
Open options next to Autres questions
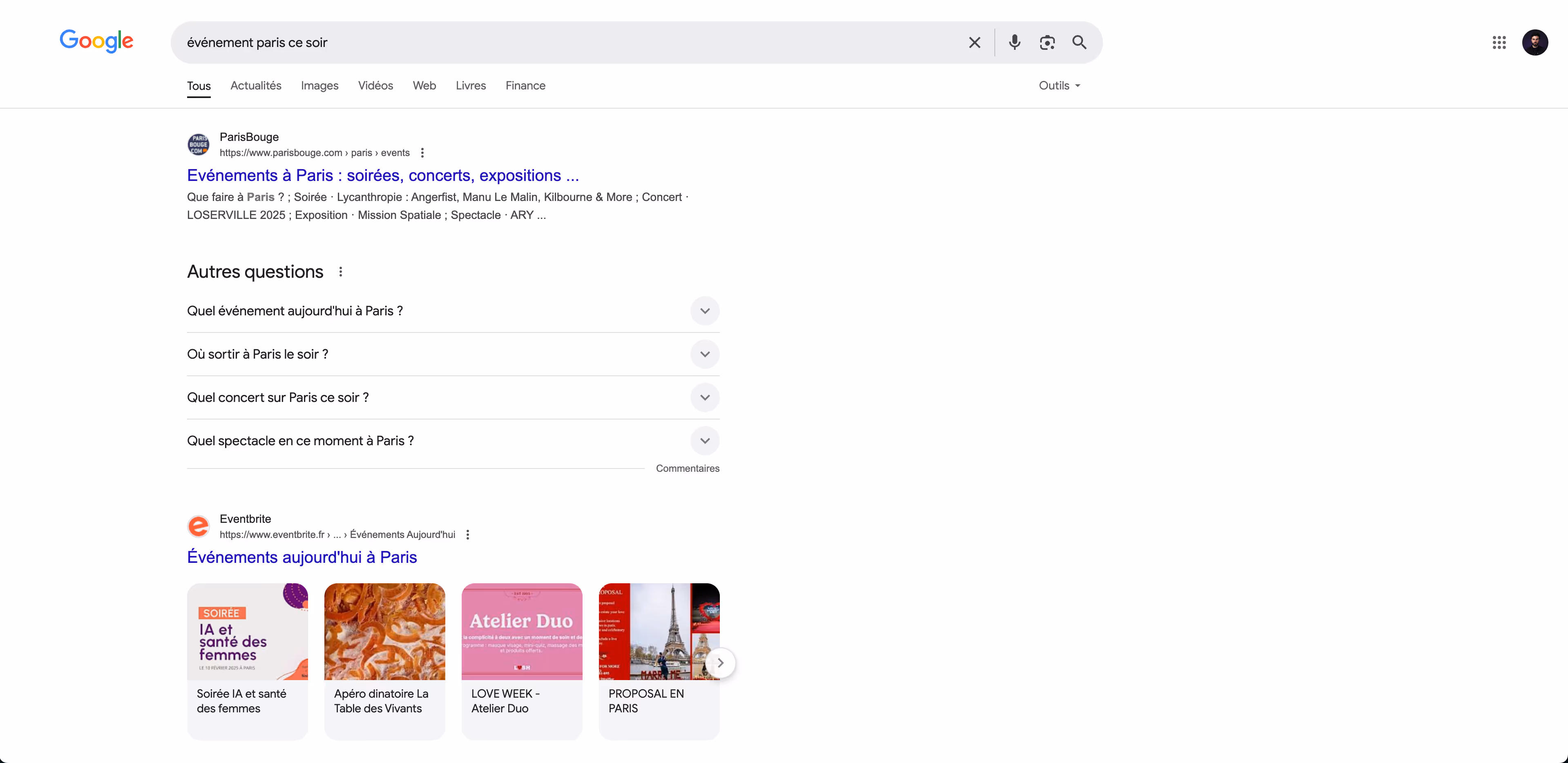[341, 272]
